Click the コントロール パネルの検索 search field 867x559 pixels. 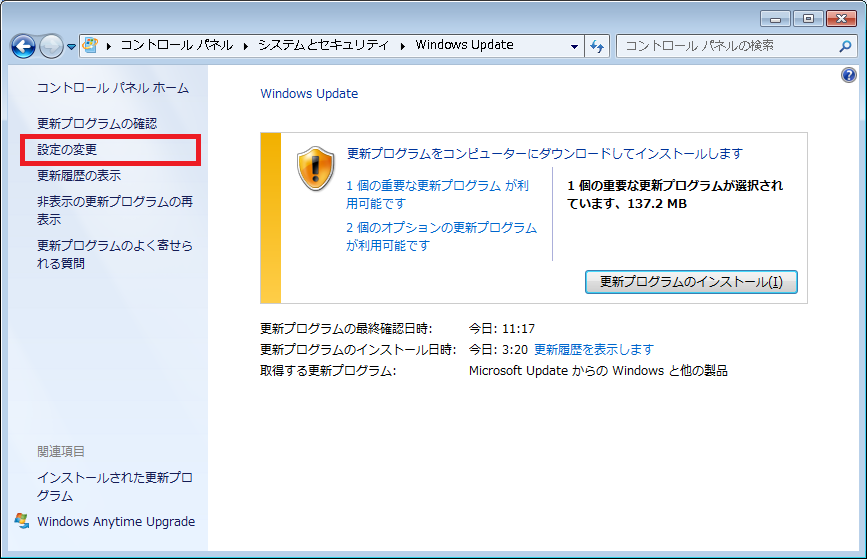(x=725, y=46)
